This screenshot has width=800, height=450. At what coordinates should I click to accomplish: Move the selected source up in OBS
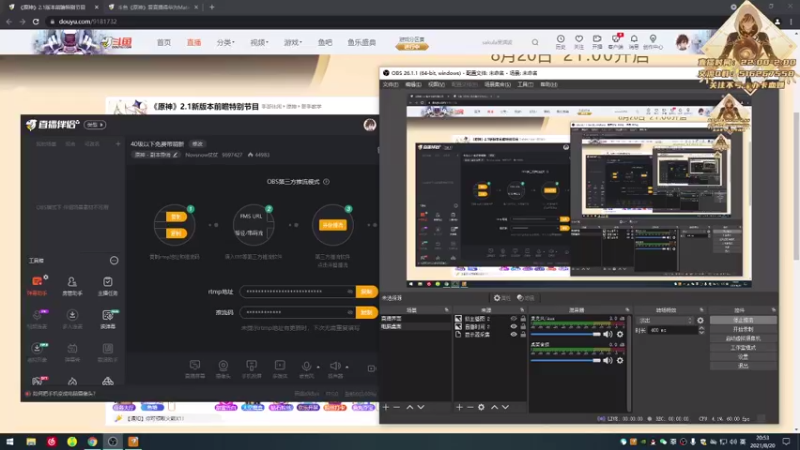point(494,407)
